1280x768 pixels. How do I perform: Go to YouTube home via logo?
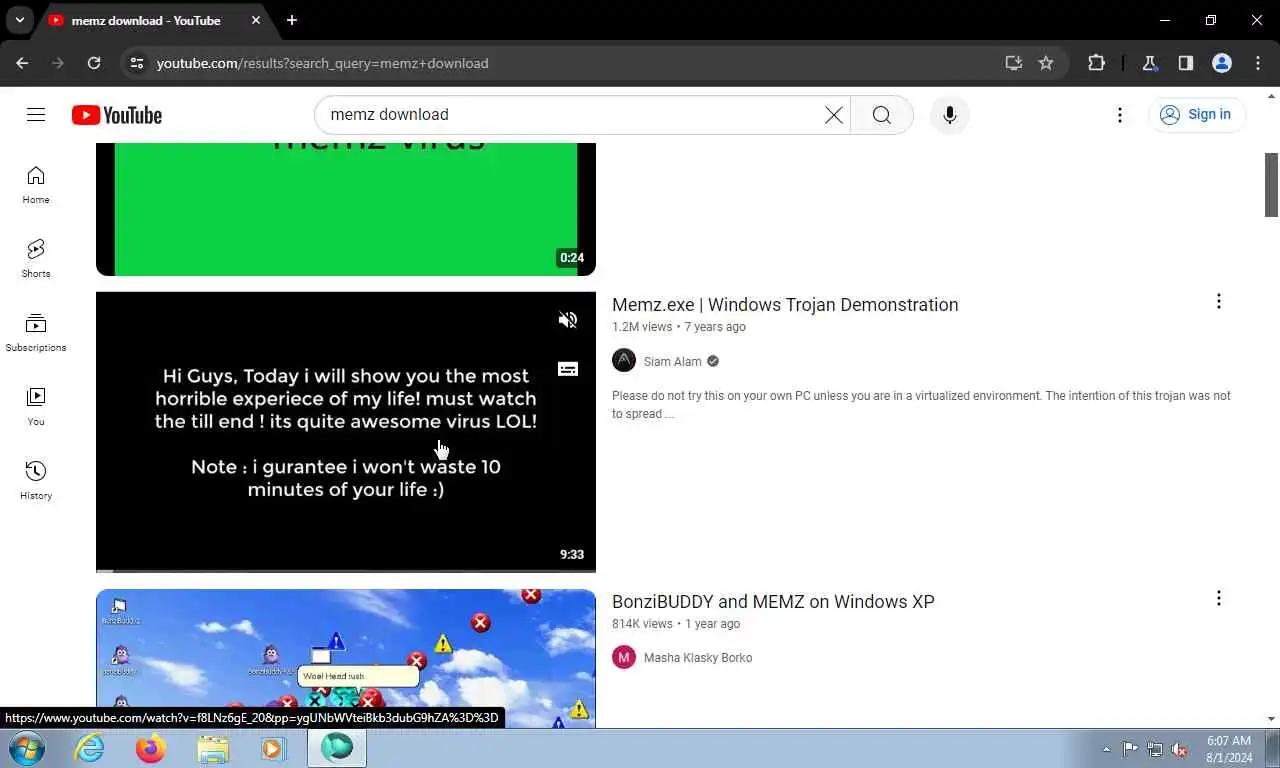click(x=117, y=115)
